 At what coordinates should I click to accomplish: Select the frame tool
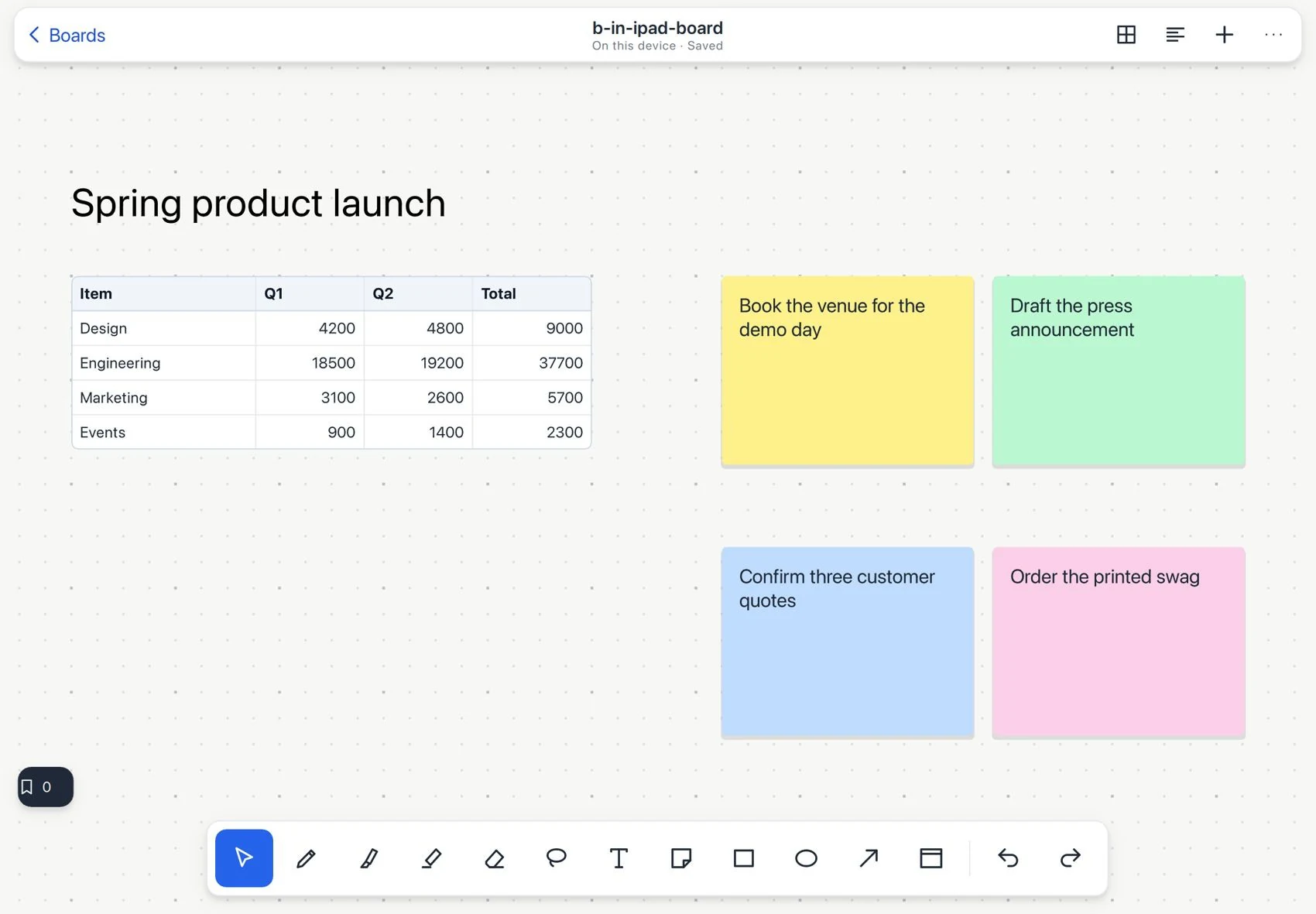pos(931,858)
